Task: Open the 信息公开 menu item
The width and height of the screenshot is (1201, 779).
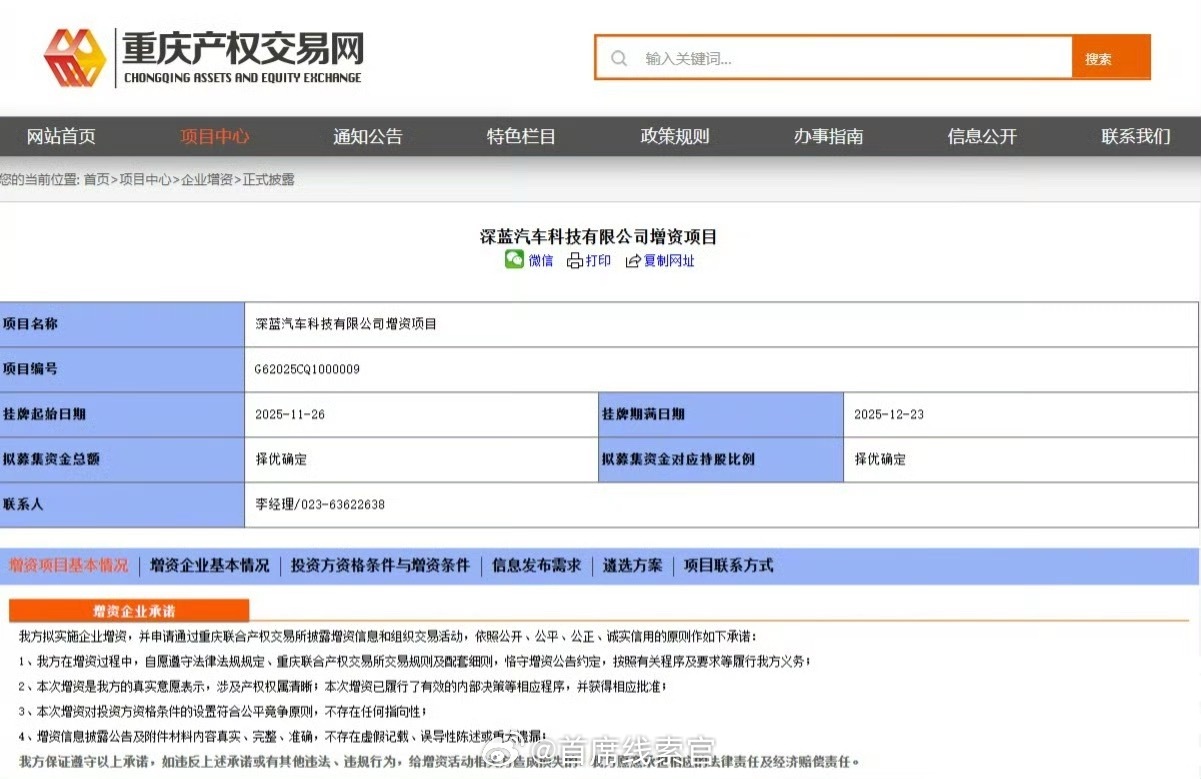Action: (x=981, y=137)
